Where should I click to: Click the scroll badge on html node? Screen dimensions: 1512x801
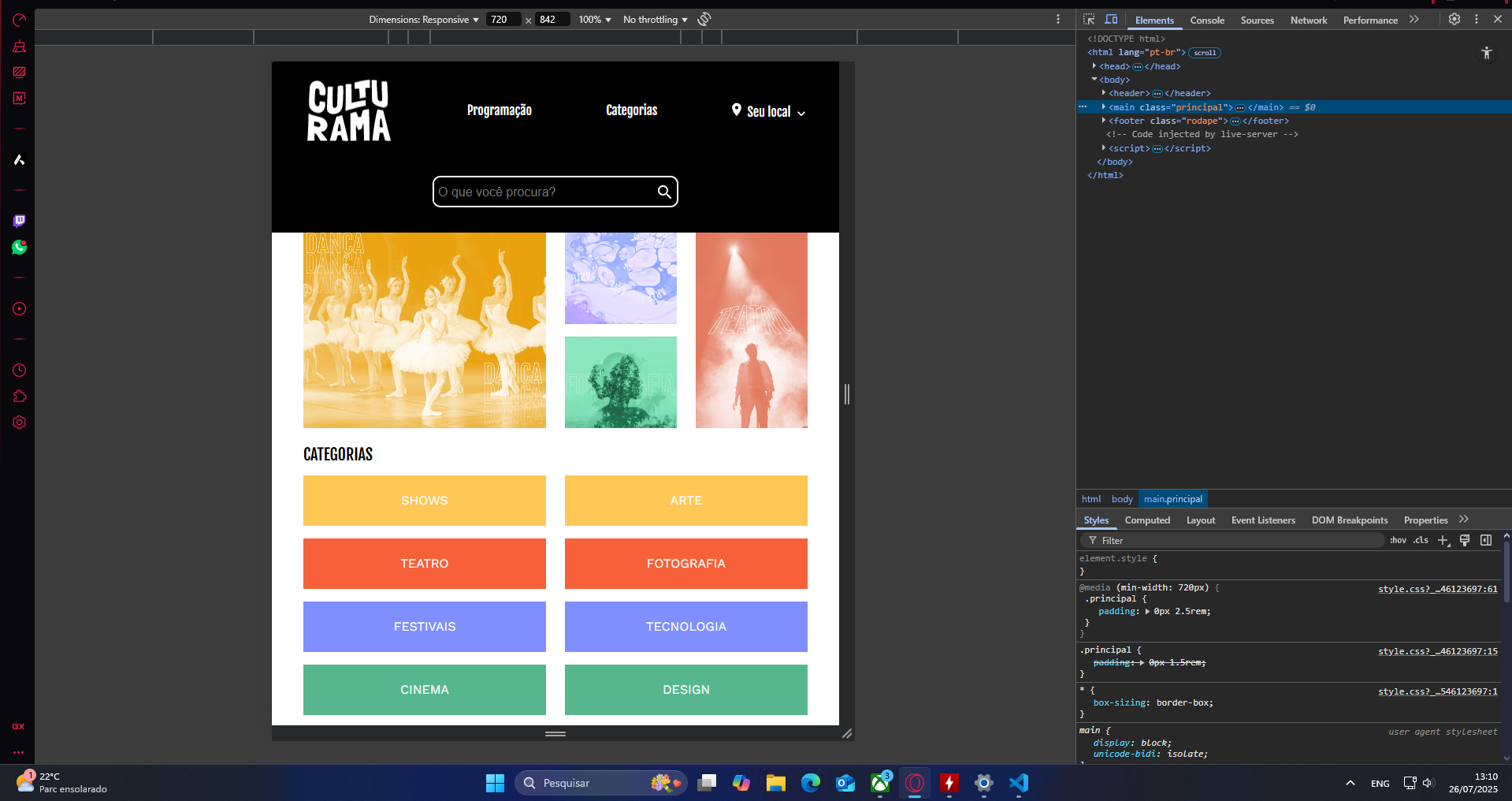pyautogui.click(x=1205, y=53)
